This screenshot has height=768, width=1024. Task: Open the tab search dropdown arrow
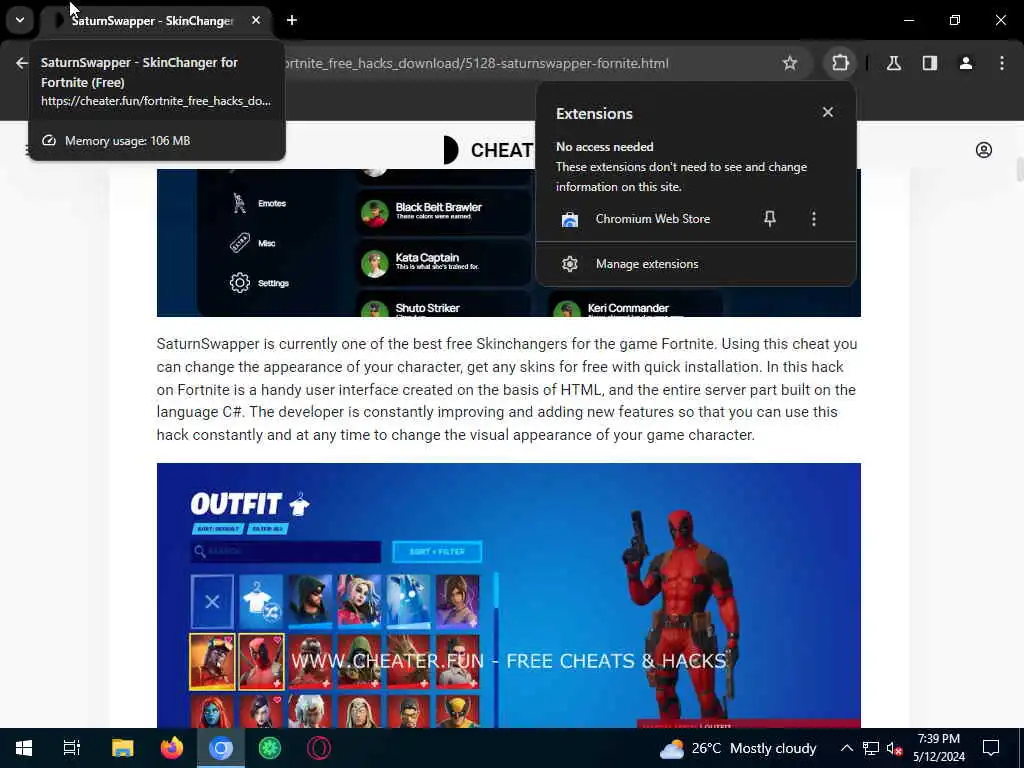click(x=20, y=20)
